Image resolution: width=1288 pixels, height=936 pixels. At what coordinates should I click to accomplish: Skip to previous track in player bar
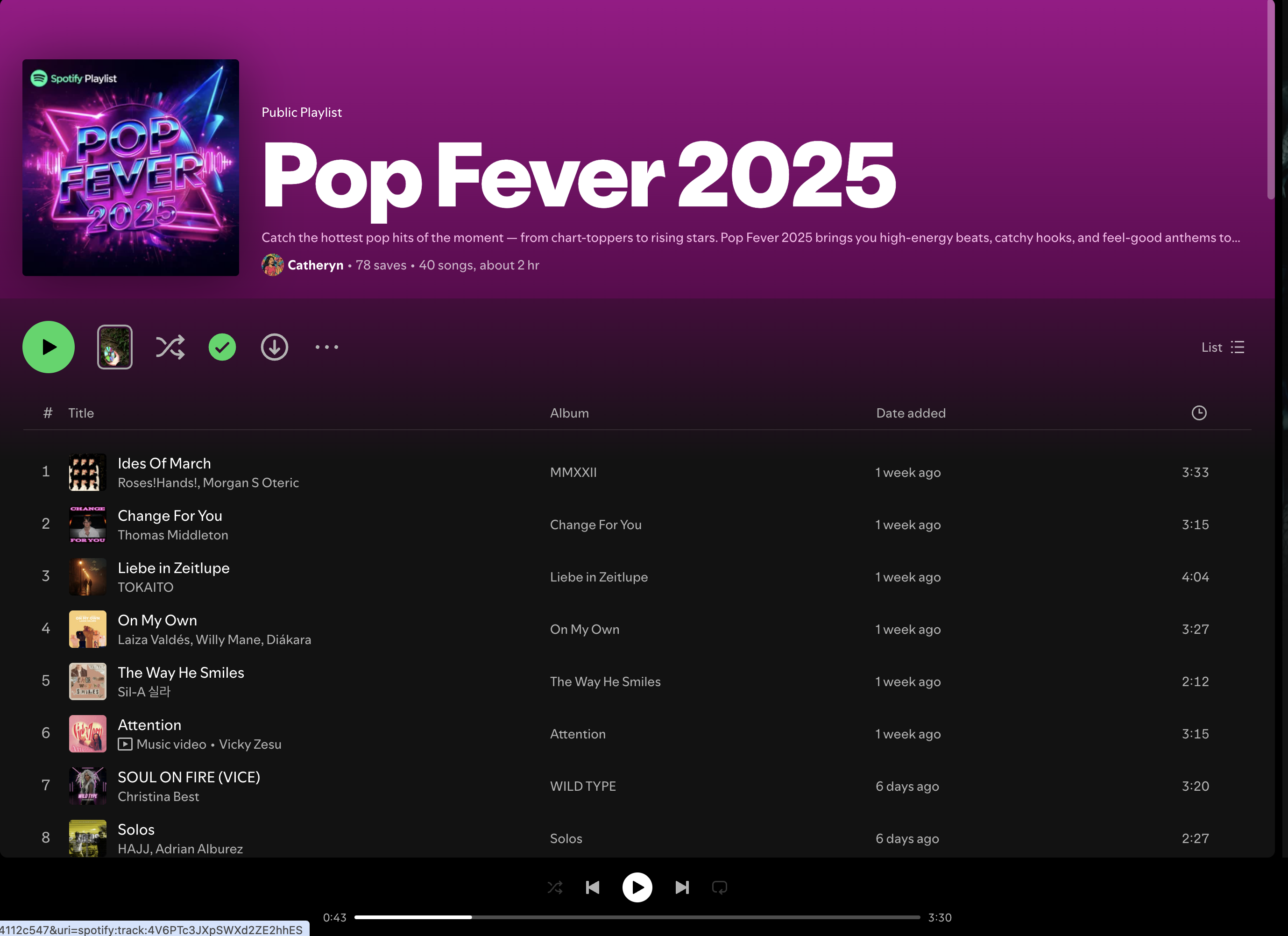coord(592,887)
